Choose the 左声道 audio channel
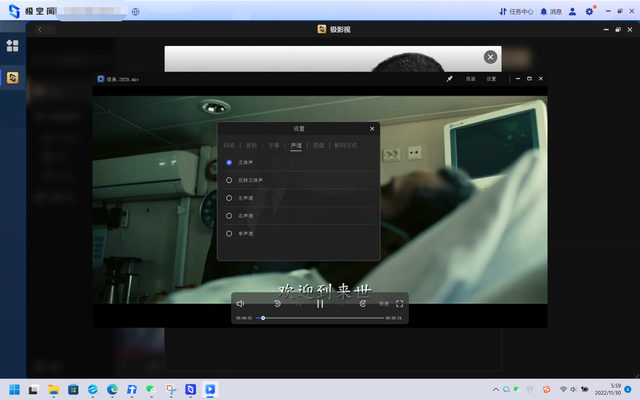Viewport: 640px width, 400px height. [x=229, y=198]
